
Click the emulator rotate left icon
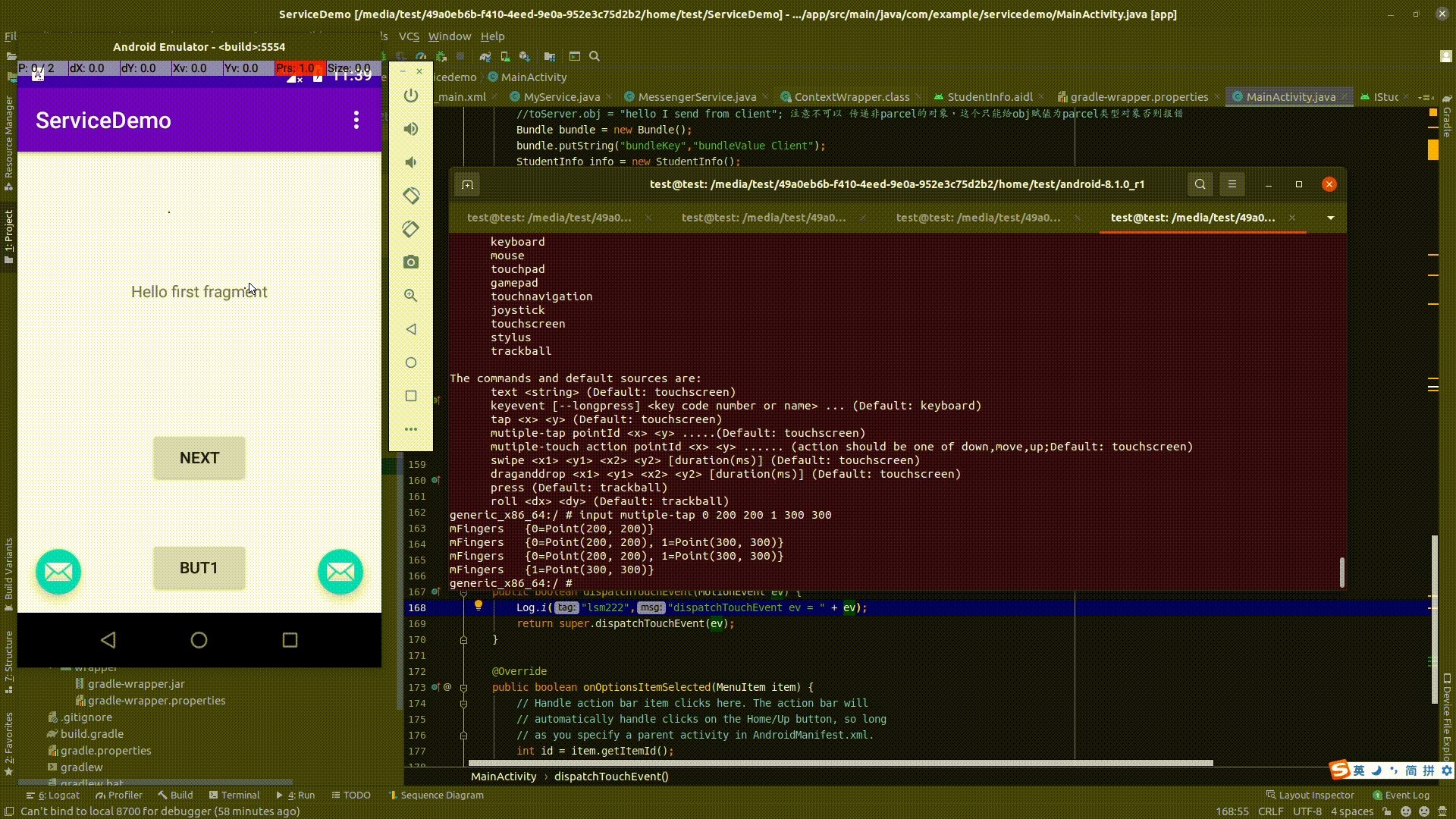pyautogui.click(x=410, y=196)
